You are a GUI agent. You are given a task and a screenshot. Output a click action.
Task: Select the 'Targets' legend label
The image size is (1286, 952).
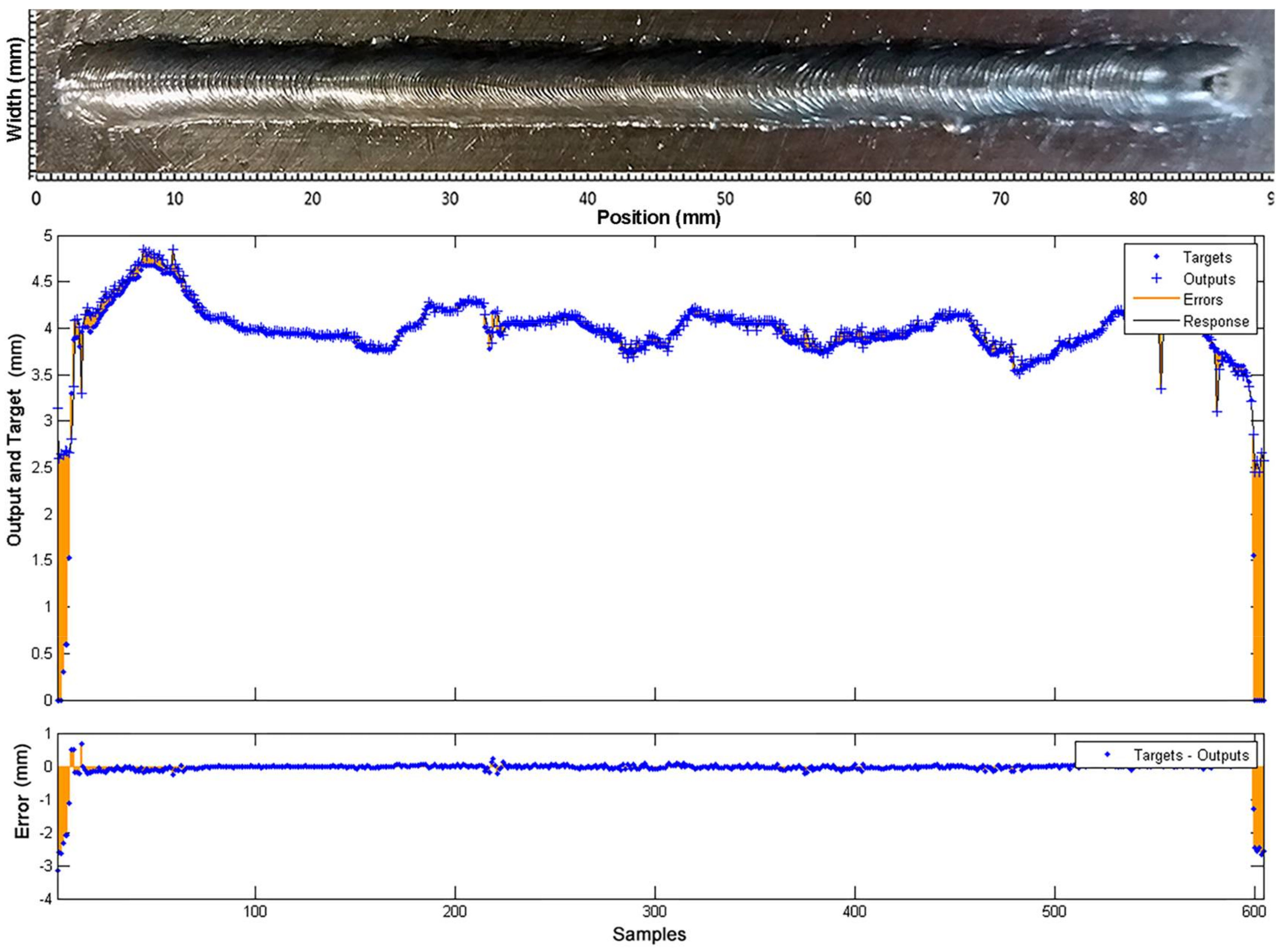tap(1207, 258)
